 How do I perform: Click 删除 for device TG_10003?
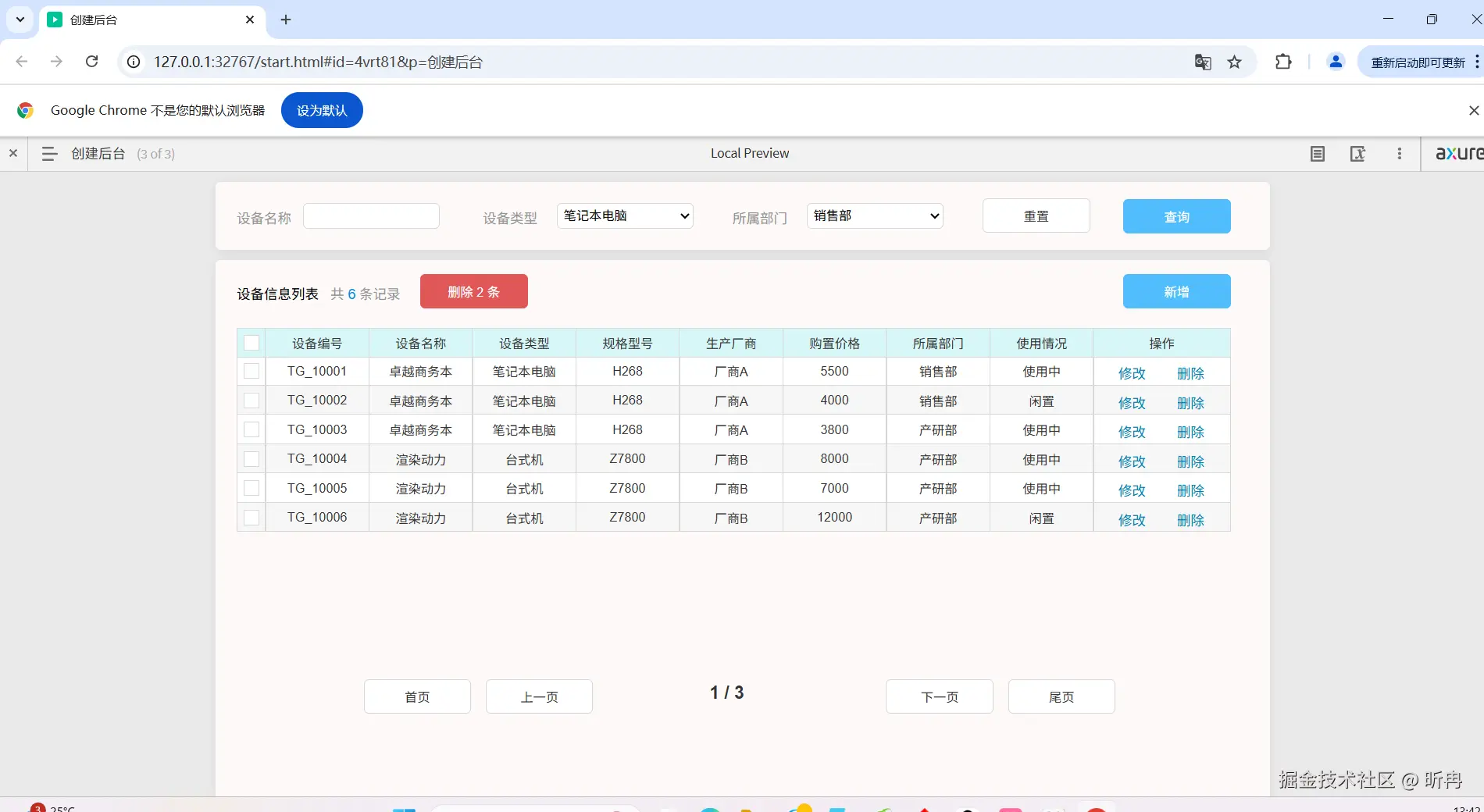(x=1190, y=432)
